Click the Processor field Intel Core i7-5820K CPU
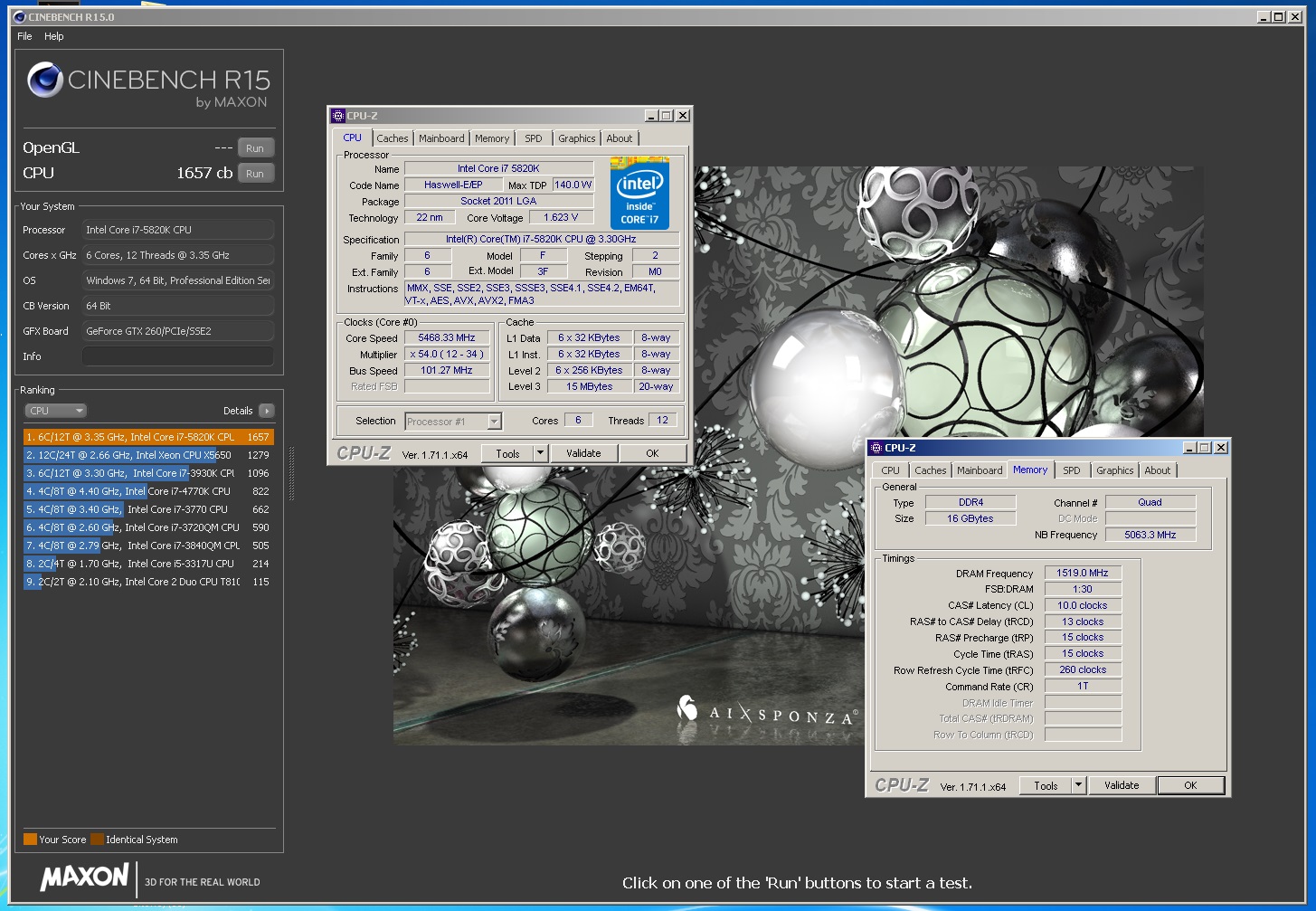 coord(178,230)
